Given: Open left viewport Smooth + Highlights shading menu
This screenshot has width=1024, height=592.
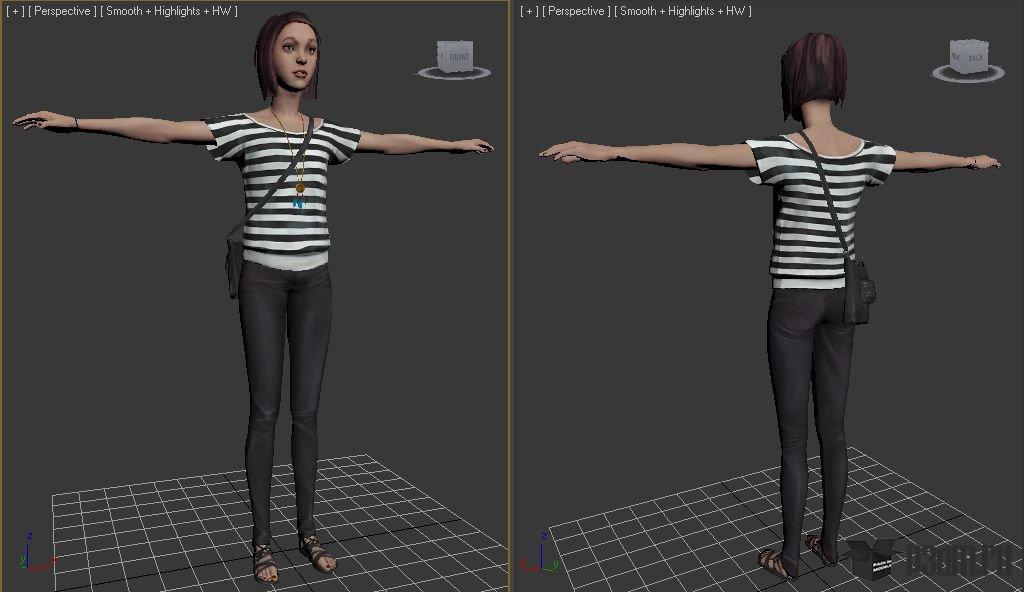Looking at the screenshot, I should (169, 11).
